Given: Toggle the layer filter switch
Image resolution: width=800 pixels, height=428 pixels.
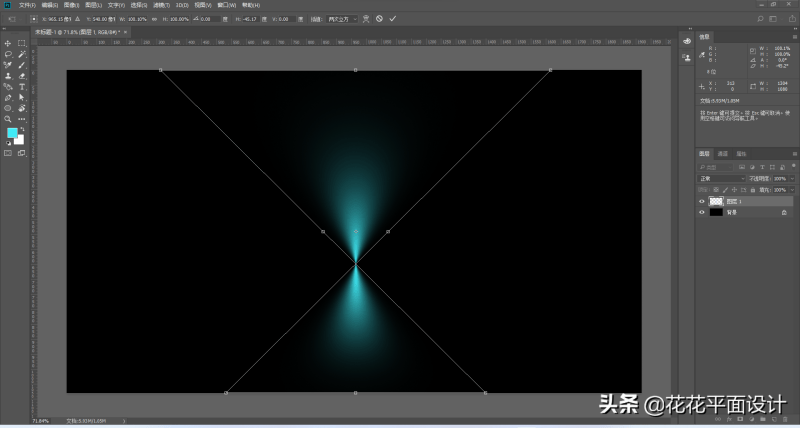Looking at the screenshot, I should coord(792,166).
